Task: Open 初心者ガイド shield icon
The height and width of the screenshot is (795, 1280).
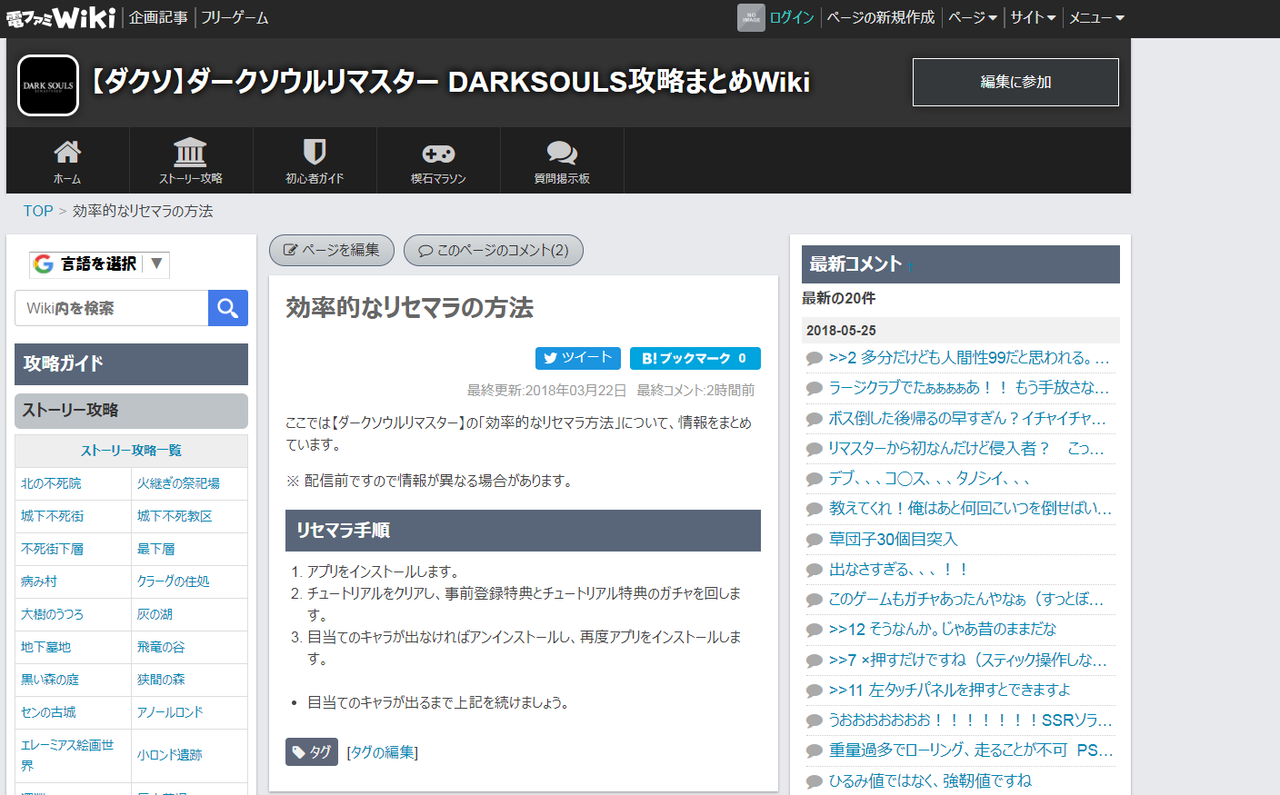Action: click(x=314, y=152)
